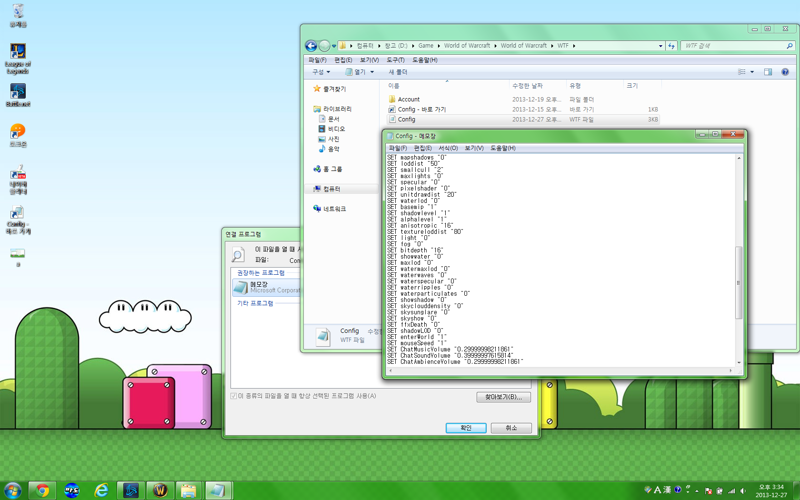
Task: Open the blue globe app on the taskbar
Action: click(x=72, y=490)
